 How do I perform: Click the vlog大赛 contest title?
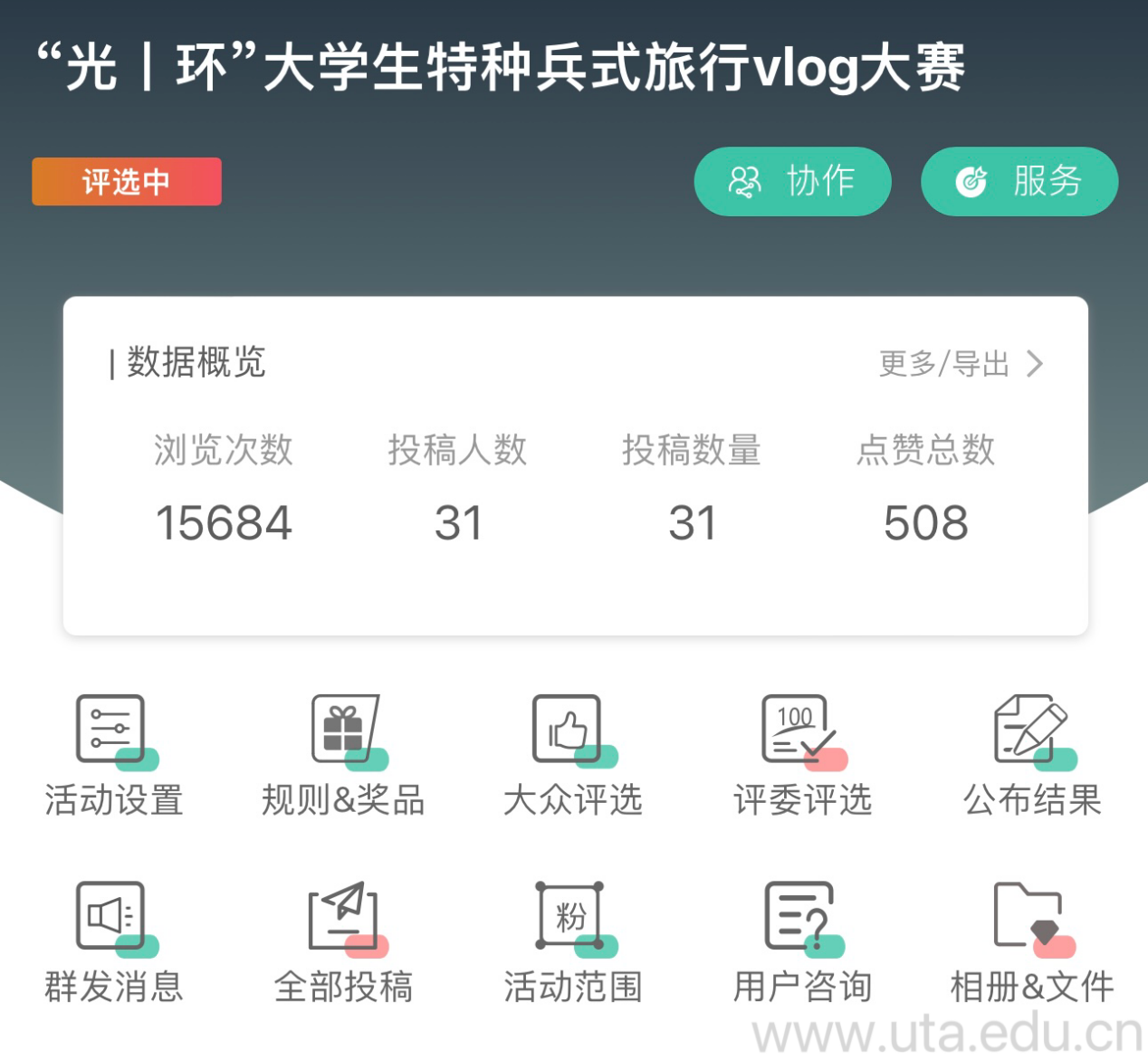[x=501, y=68]
